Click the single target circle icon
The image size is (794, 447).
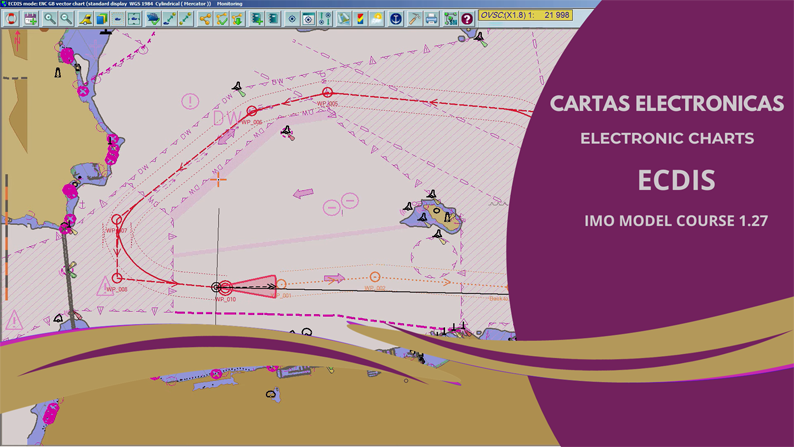[292, 19]
